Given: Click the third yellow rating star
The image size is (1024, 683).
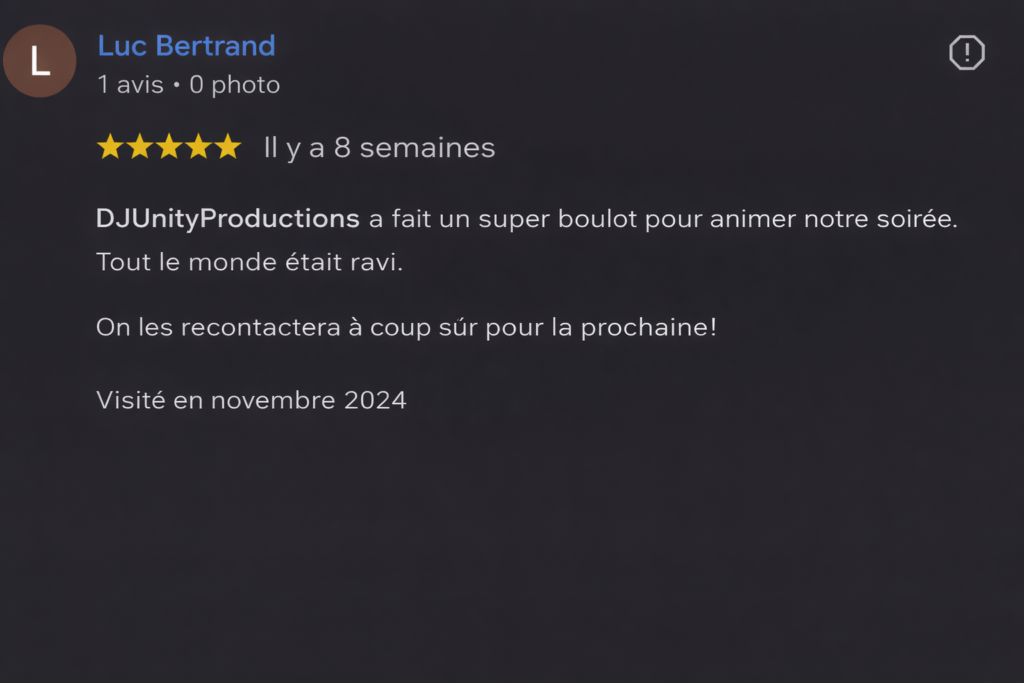Looking at the screenshot, I should [x=169, y=148].
